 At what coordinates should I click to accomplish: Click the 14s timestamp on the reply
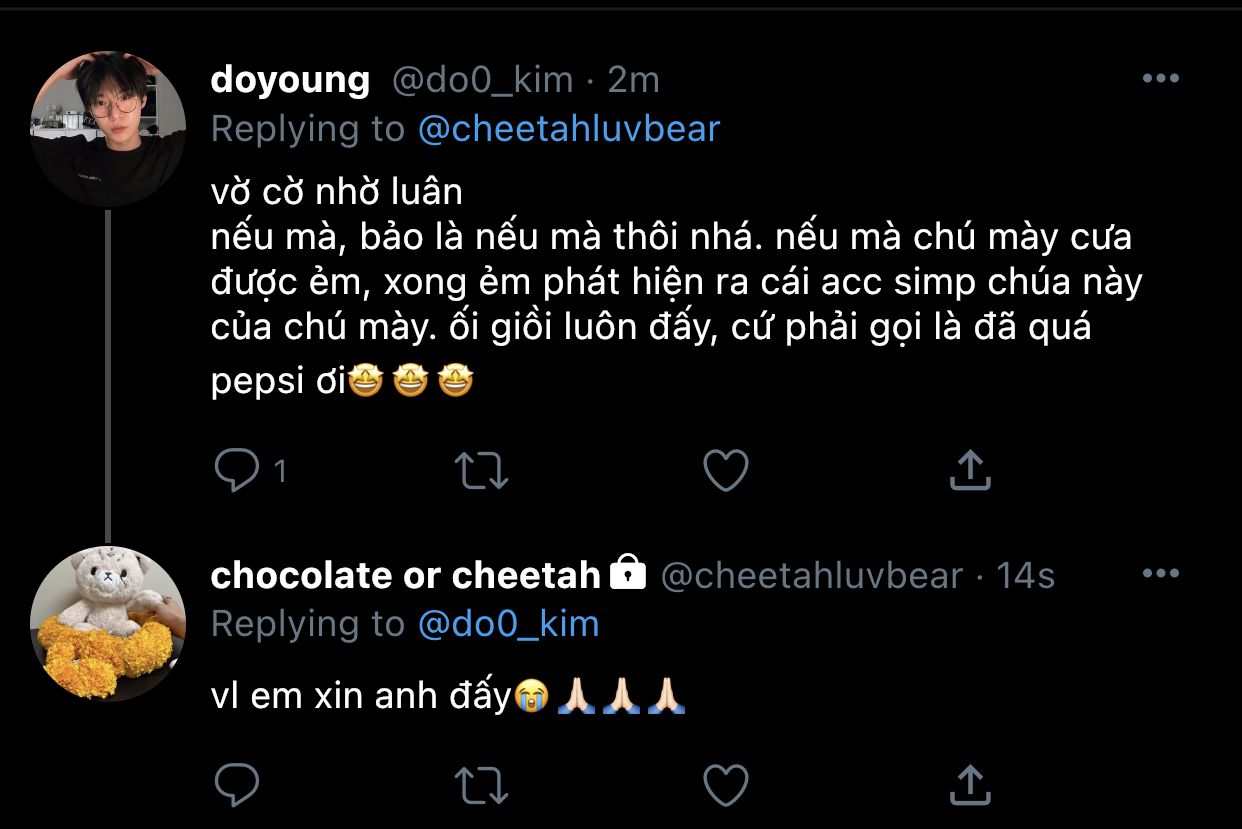pos(1025,575)
